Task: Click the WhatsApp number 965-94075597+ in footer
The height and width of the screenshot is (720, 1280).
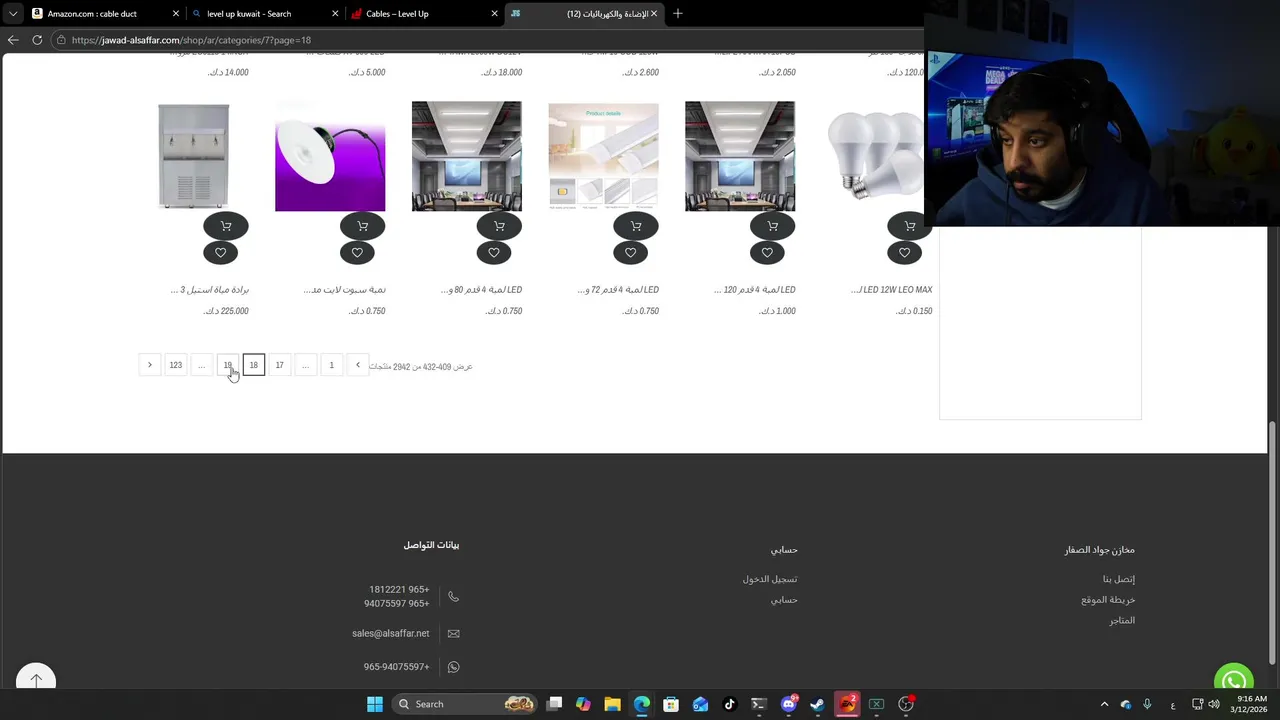Action: [396, 667]
